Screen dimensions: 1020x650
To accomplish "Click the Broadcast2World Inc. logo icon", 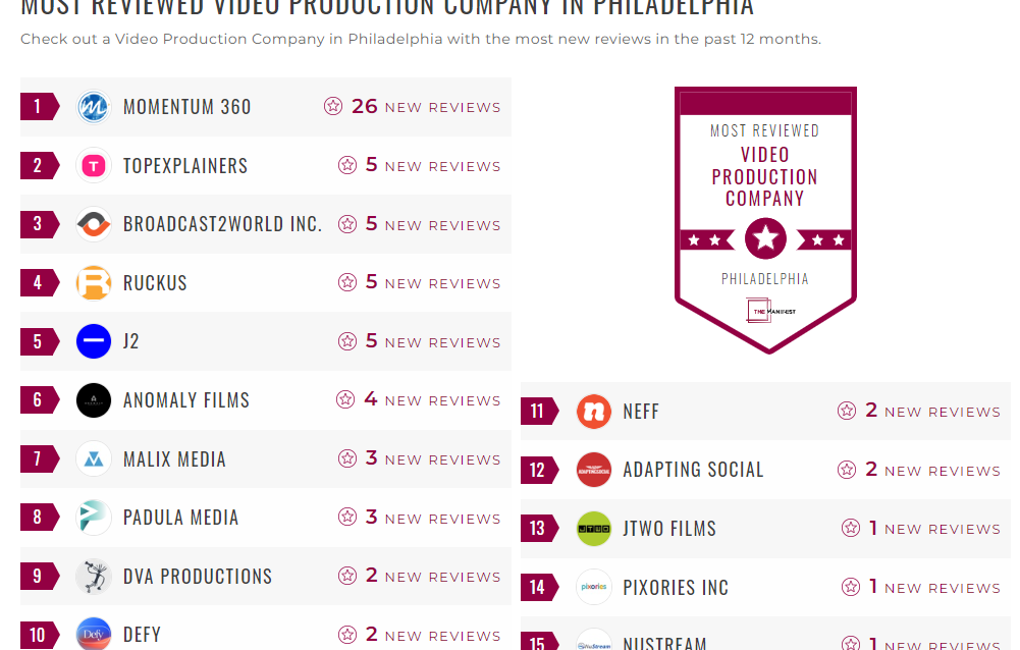I will pyautogui.click(x=93, y=224).
